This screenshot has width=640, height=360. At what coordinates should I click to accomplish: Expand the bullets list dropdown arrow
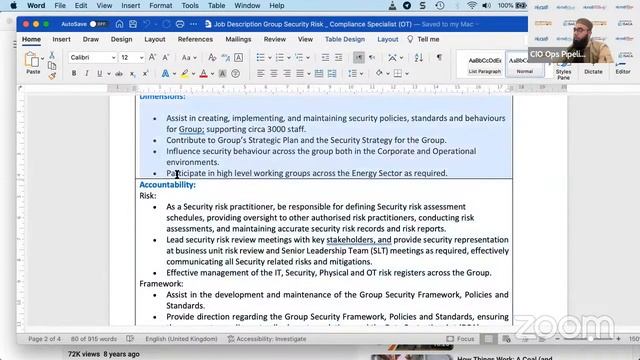click(x=269, y=58)
